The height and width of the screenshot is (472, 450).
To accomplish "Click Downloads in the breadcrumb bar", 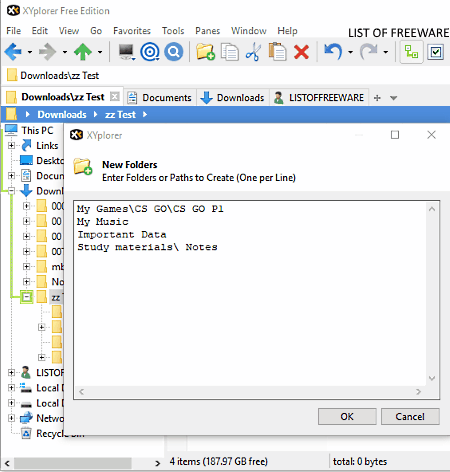I will pyautogui.click(x=62, y=115).
